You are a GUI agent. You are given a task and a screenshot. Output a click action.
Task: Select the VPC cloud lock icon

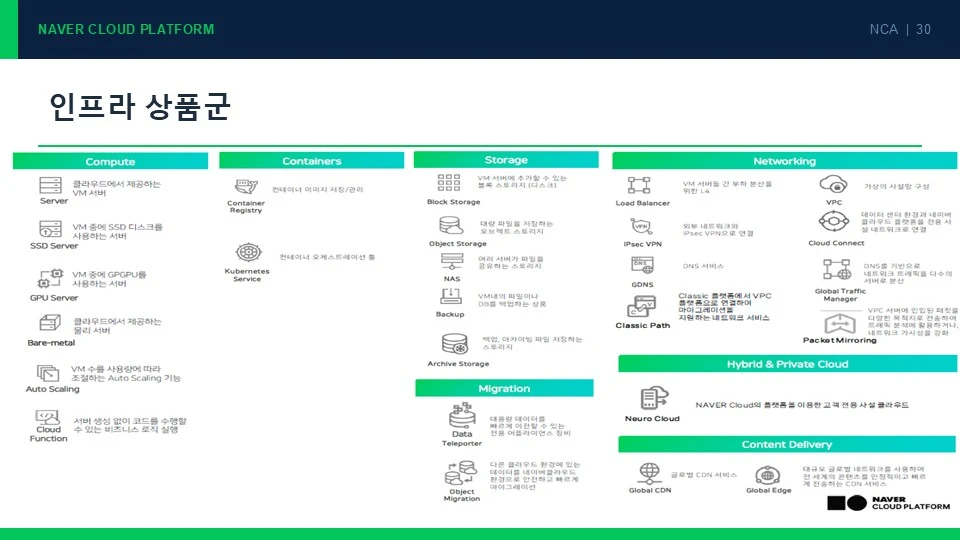tap(833, 184)
